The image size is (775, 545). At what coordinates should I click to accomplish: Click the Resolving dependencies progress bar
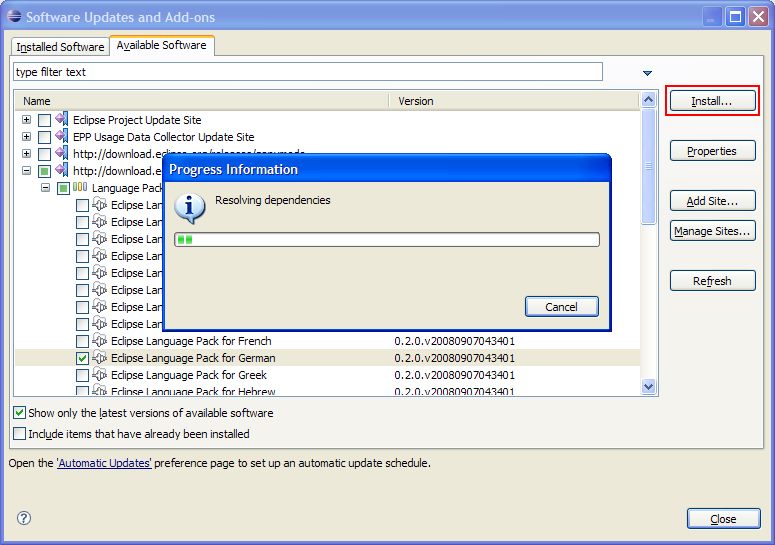pos(387,240)
